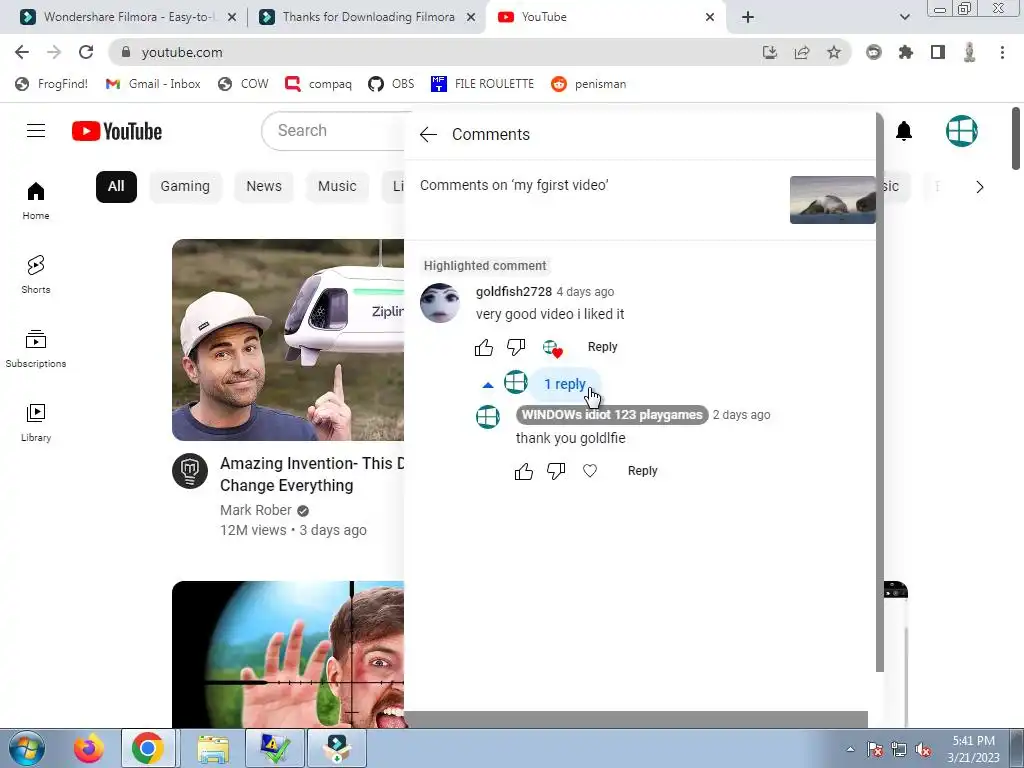Screen dimensions: 1024x768
Task: Go back with the browser back arrow
Action: click(x=22, y=52)
